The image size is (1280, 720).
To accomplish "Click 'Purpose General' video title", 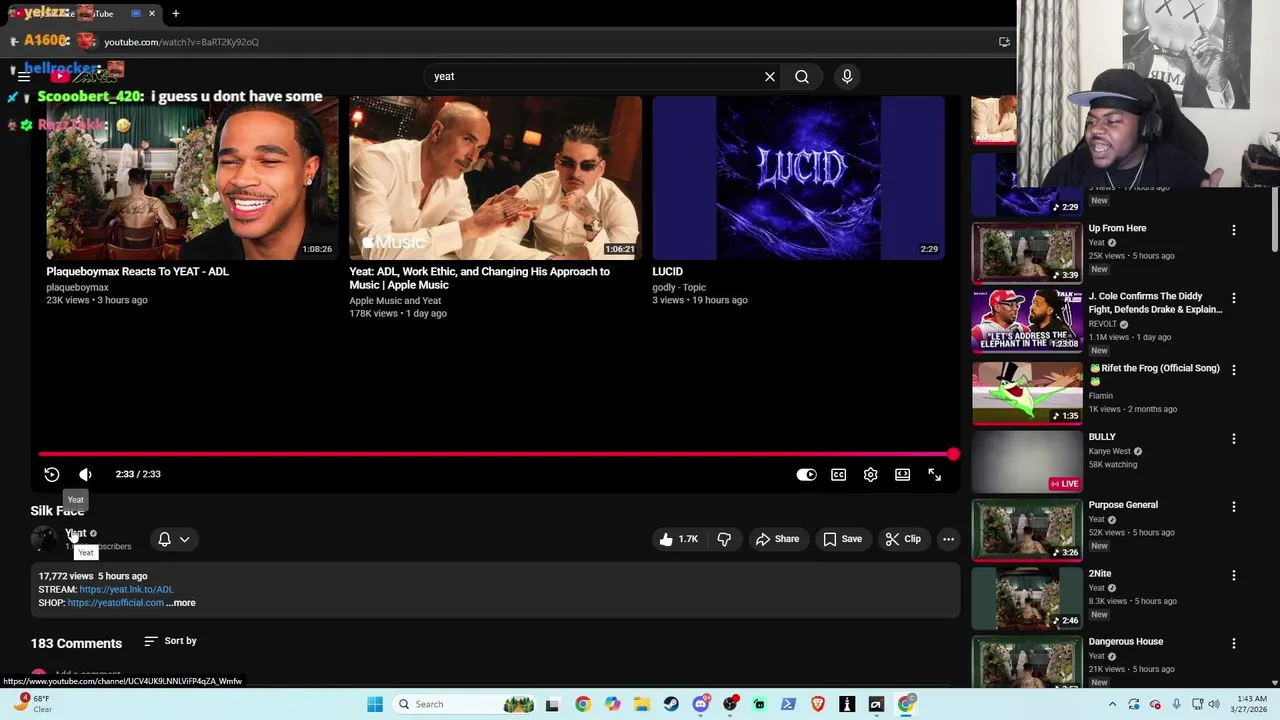I will click(x=1123, y=505).
